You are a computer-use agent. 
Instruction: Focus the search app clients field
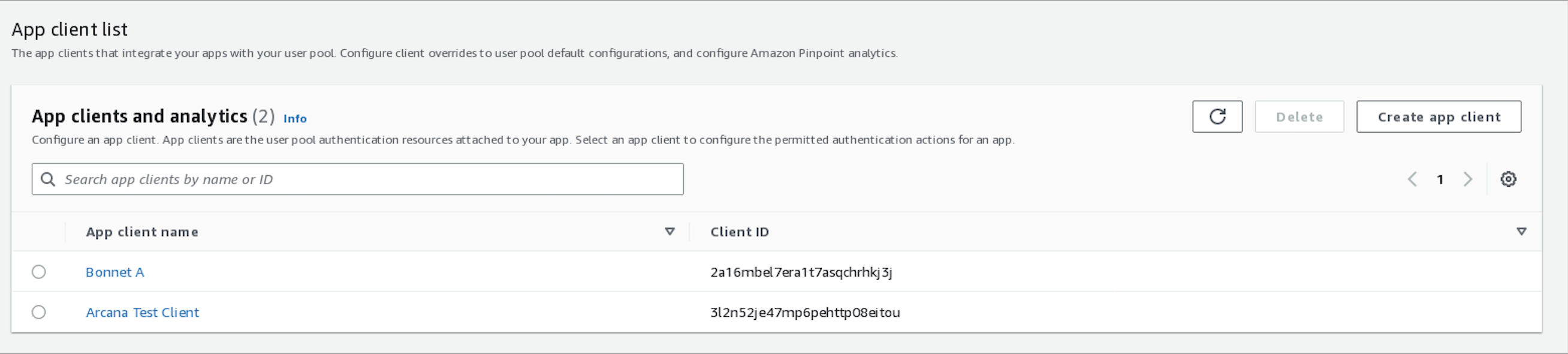point(358,179)
